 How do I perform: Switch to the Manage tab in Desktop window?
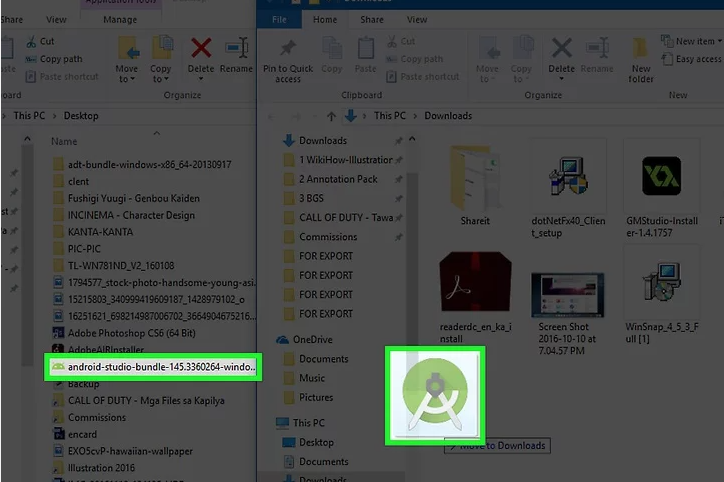click(x=120, y=19)
